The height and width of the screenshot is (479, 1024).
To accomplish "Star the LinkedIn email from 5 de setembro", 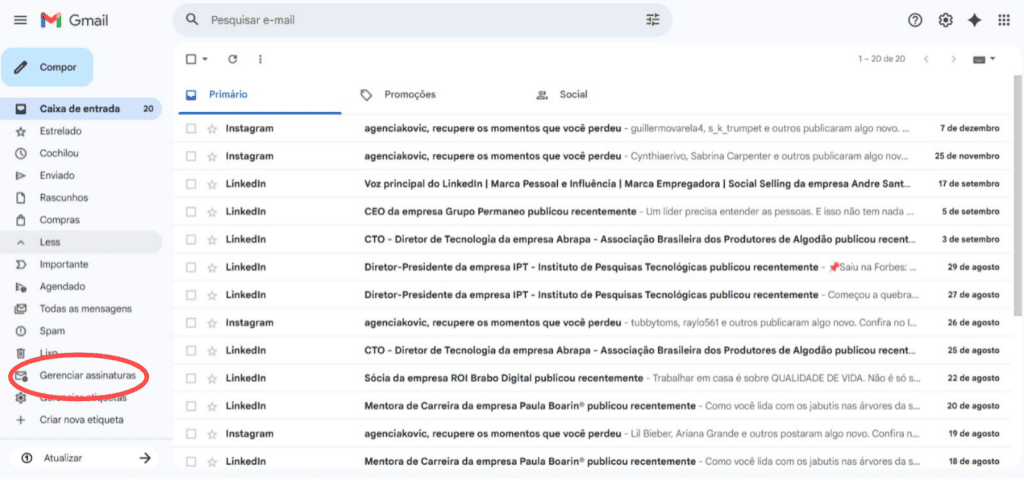I will click(x=212, y=212).
